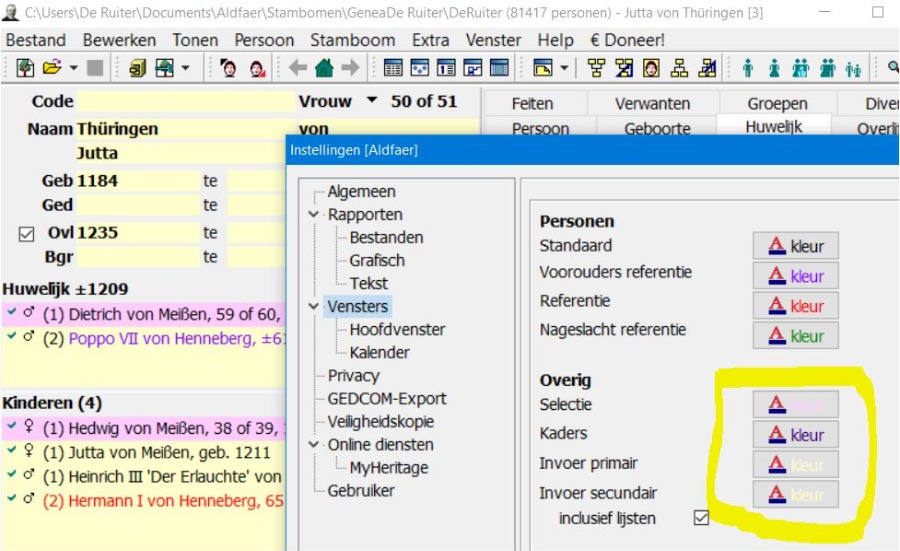Toggle the Ovl checkbox
The image size is (900, 551).
pyautogui.click(x=27, y=233)
